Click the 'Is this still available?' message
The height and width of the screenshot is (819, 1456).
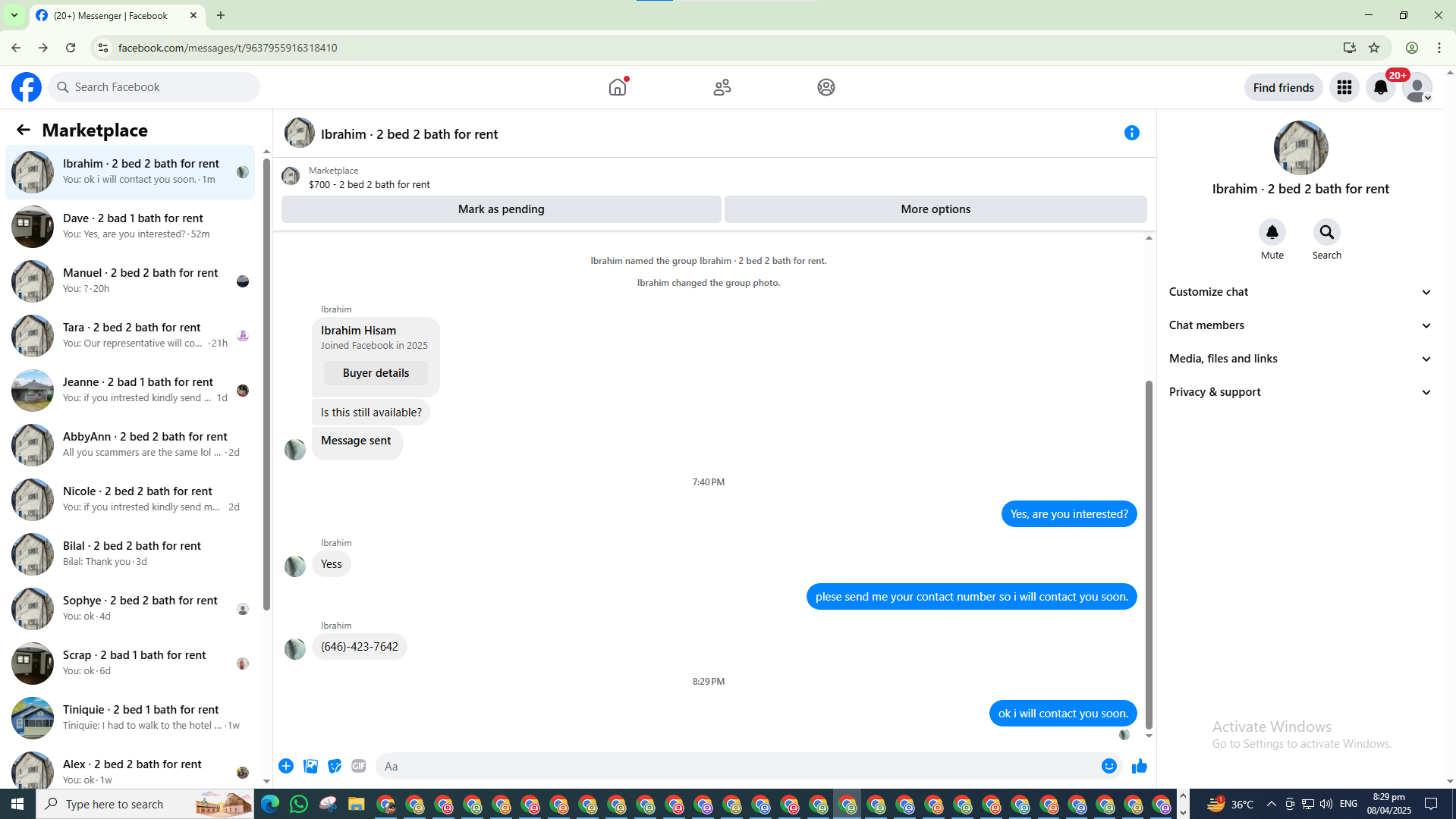coord(371,413)
